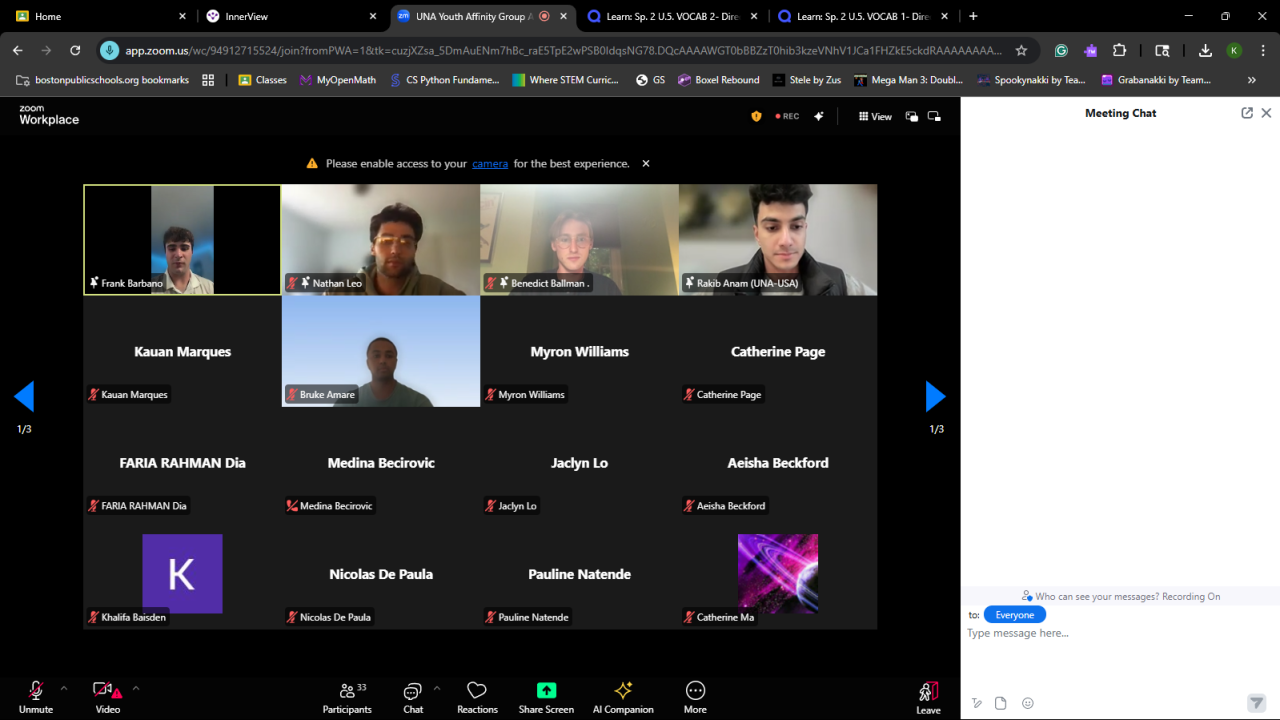Open the Reactions heart menu
The height and width of the screenshot is (720, 1280).
477,697
